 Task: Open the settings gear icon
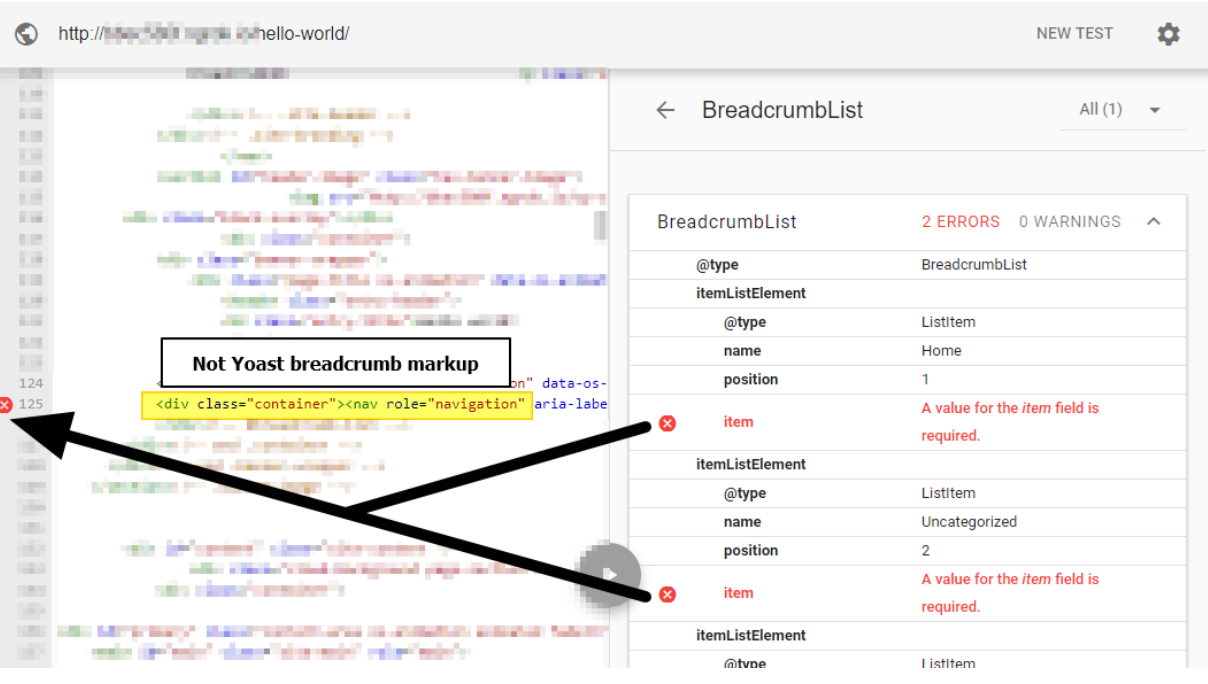click(1168, 33)
